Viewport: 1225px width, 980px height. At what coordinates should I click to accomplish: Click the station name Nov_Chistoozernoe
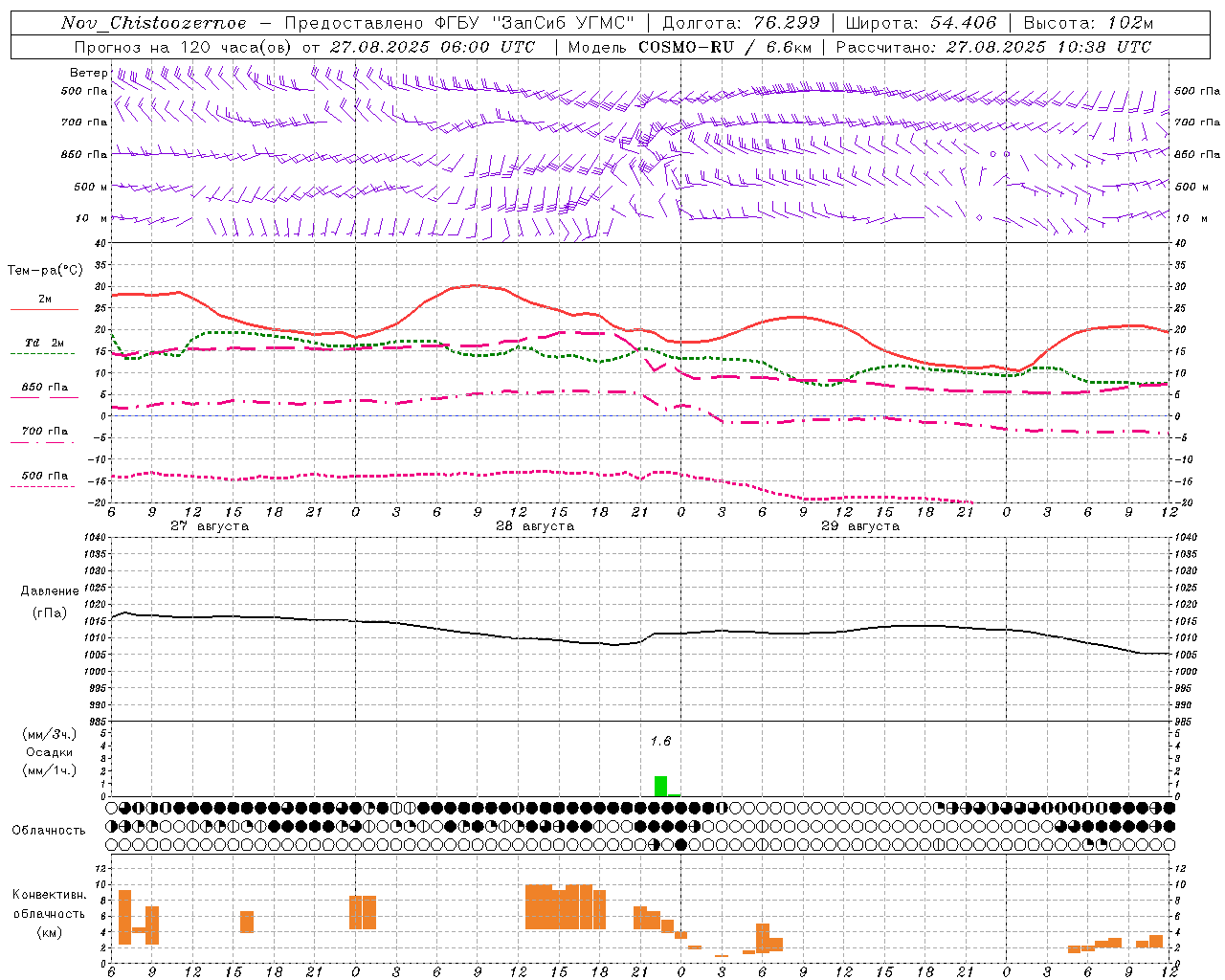154,23
